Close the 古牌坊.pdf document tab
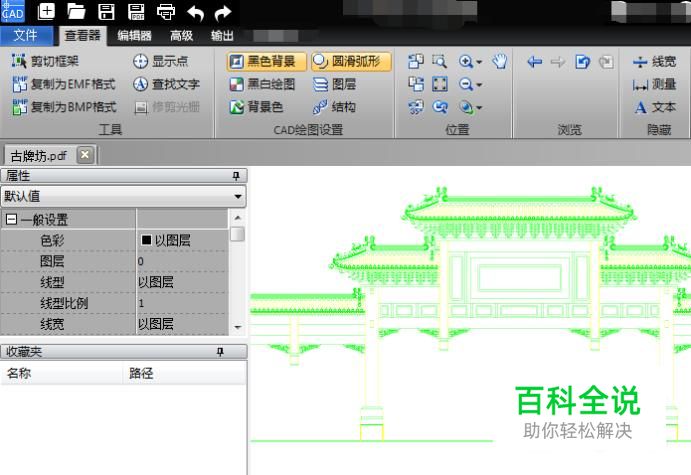Image resolution: width=691 pixels, height=475 pixels. (x=85, y=154)
